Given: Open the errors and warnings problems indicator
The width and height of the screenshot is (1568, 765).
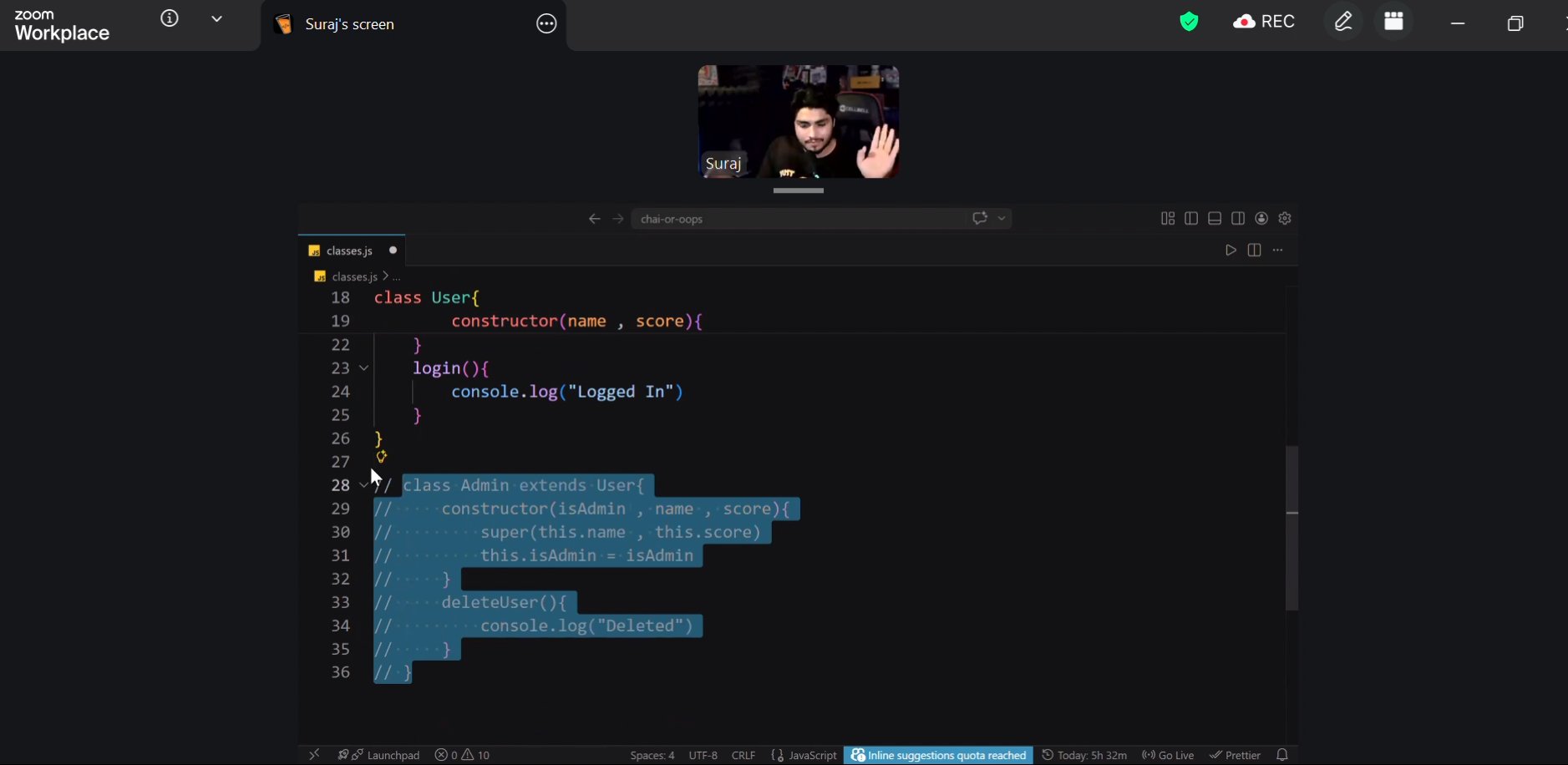Looking at the screenshot, I should pos(462,755).
